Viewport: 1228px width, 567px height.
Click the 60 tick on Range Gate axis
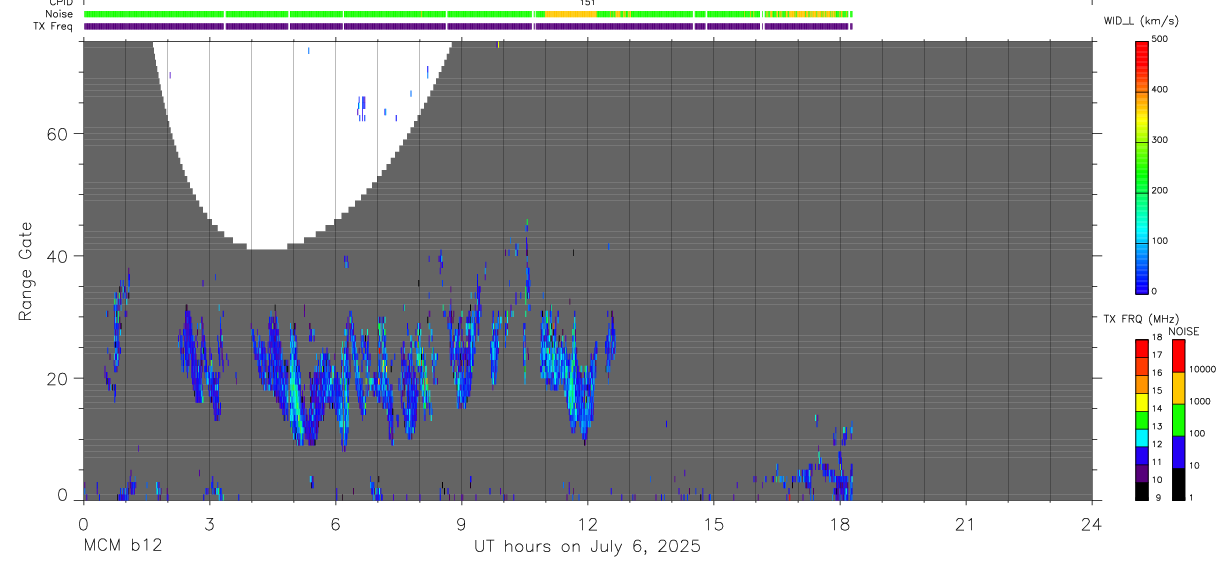(x=56, y=134)
